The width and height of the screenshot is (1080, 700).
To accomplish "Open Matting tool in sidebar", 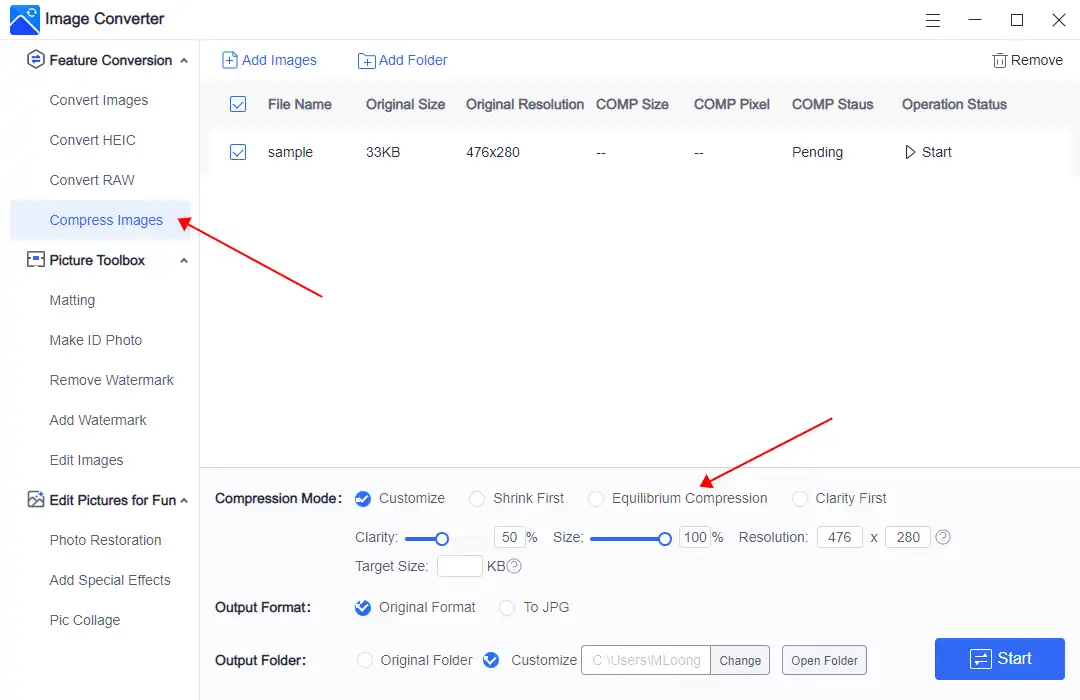I will [72, 300].
